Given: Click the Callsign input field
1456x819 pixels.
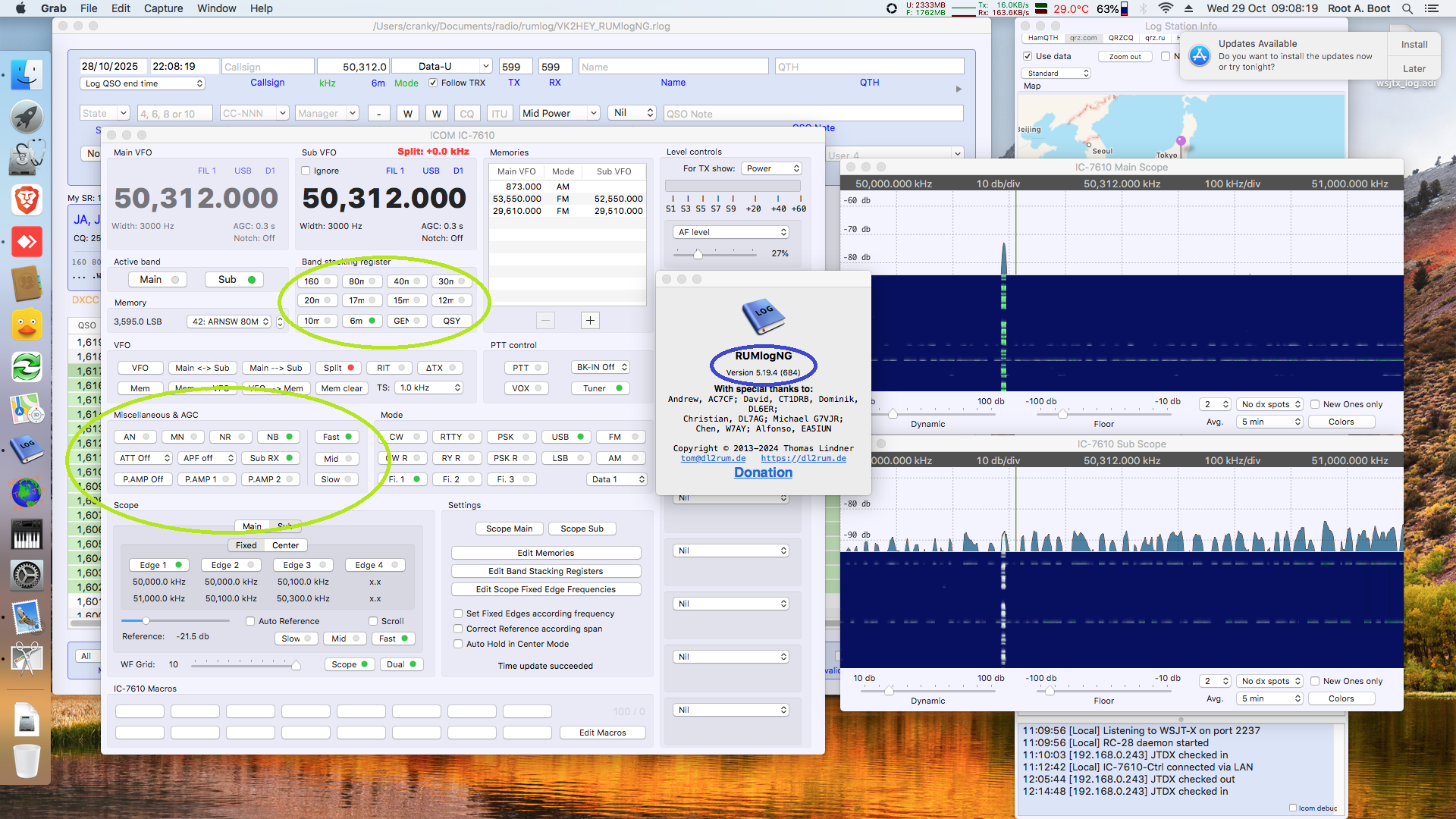Looking at the screenshot, I should pyautogui.click(x=268, y=67).
